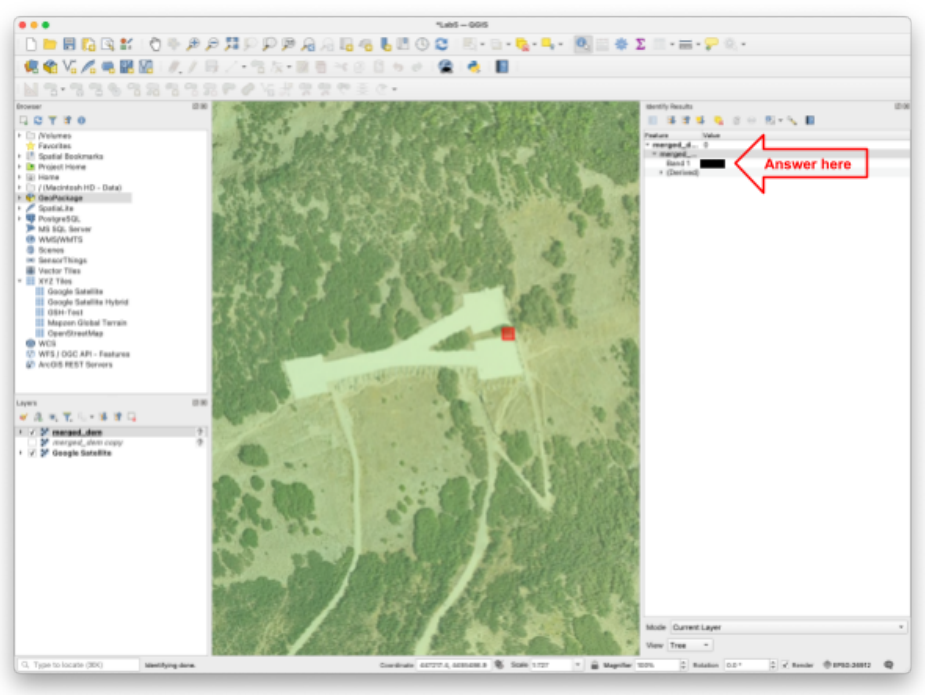This screenshot has width=925, height=695.
Task: Open a project with the folder icon
Action: [x=50, y=44]
